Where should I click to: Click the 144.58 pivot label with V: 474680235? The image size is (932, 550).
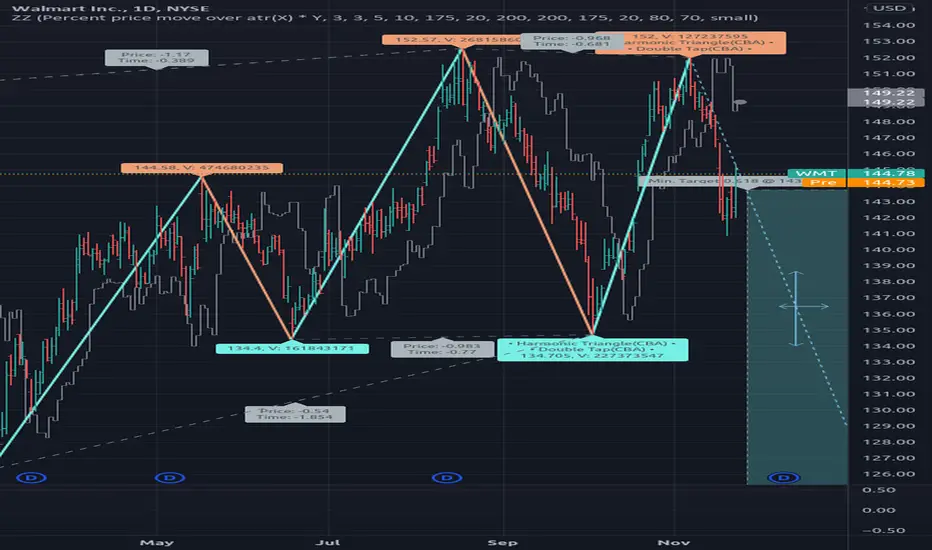[x=201, y=168]
